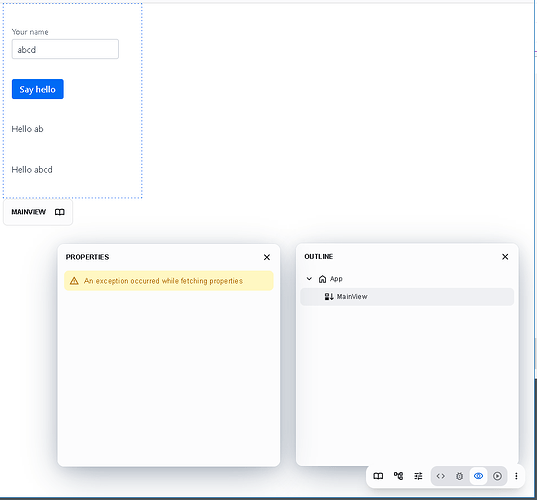The width and height of the screenshot is (537, 500).
Task: Switch to debug mode bug icon
Action: (459, 476)
